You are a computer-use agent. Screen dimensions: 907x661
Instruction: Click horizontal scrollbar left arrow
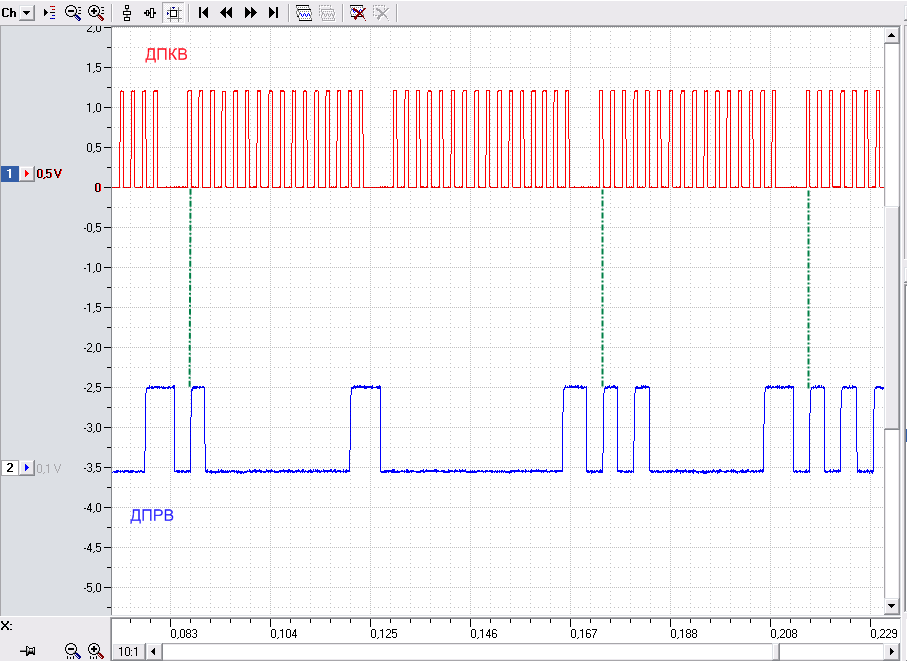[x=153, y=652]
